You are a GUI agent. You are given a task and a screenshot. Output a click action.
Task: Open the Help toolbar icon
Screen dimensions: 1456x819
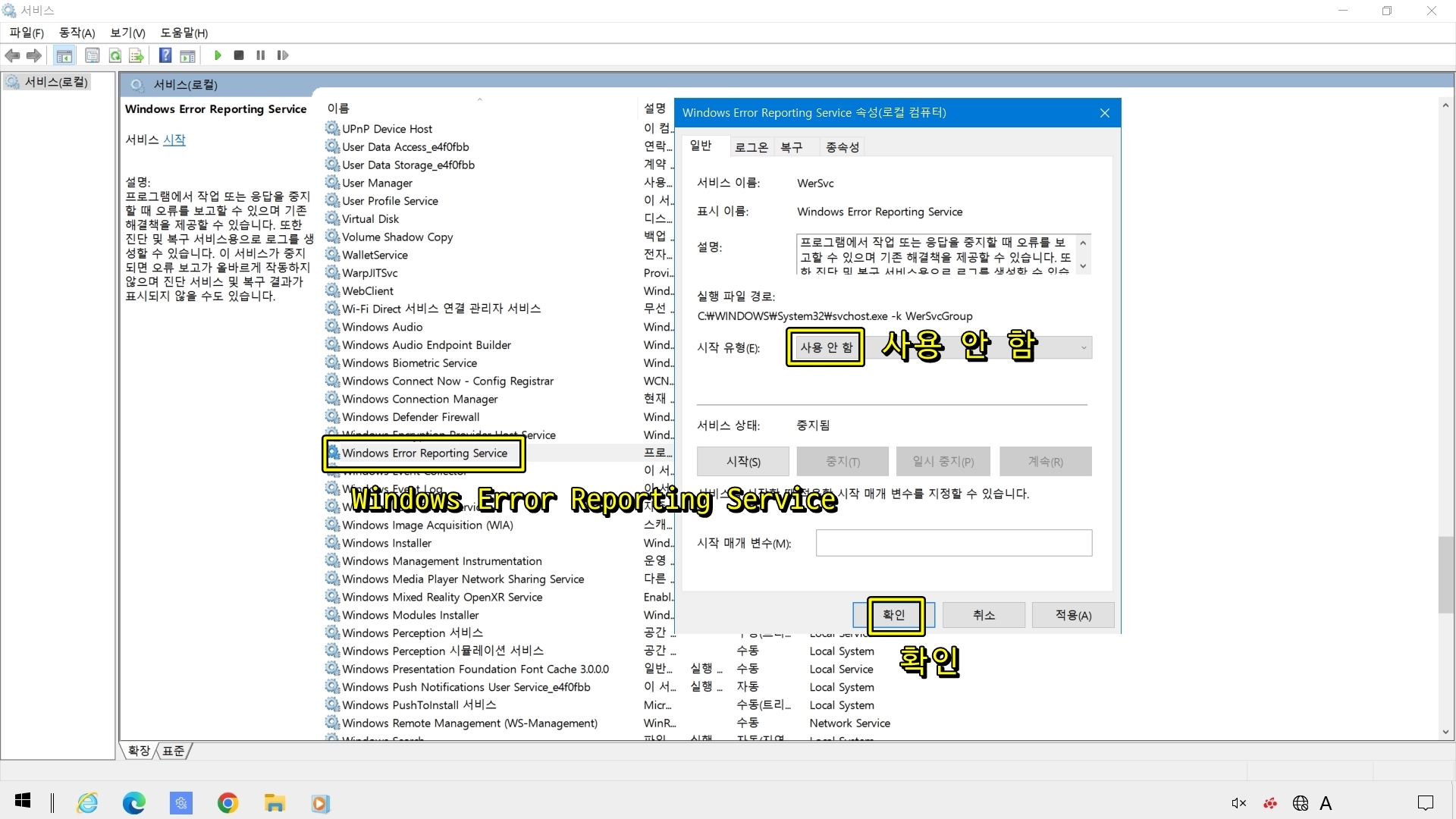pyautogui.click(x=165, y=55)
